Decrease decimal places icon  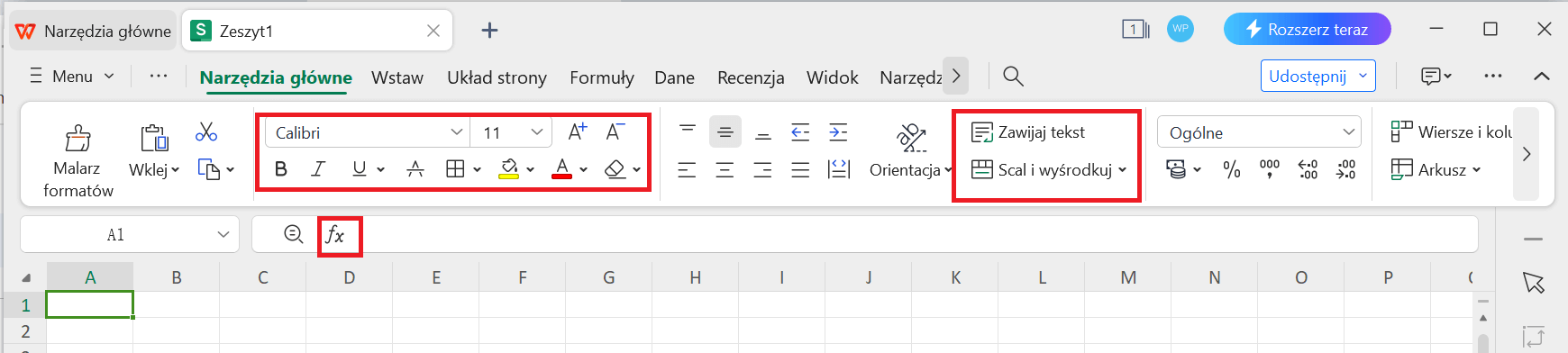tap(1345, 169)
